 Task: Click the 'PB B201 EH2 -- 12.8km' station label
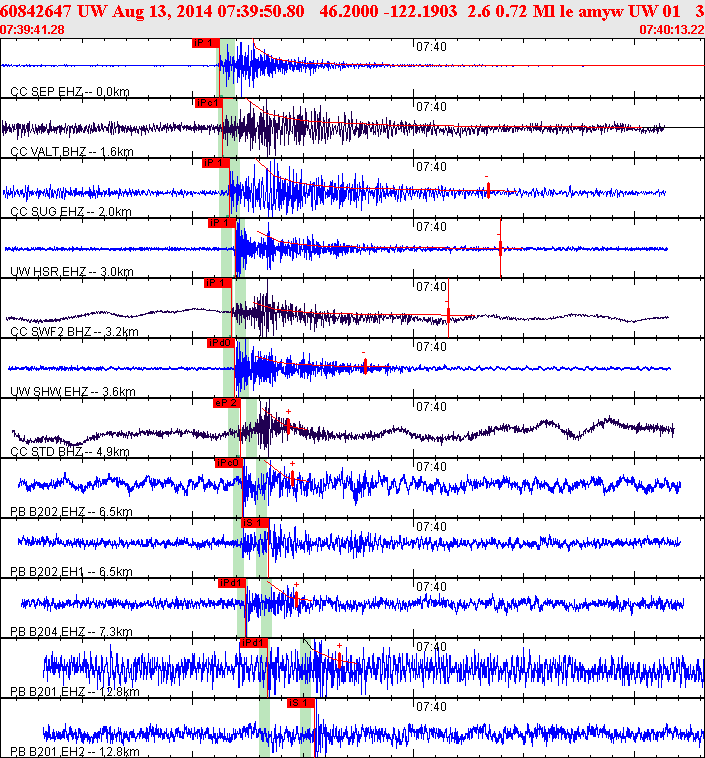(75, 751)
